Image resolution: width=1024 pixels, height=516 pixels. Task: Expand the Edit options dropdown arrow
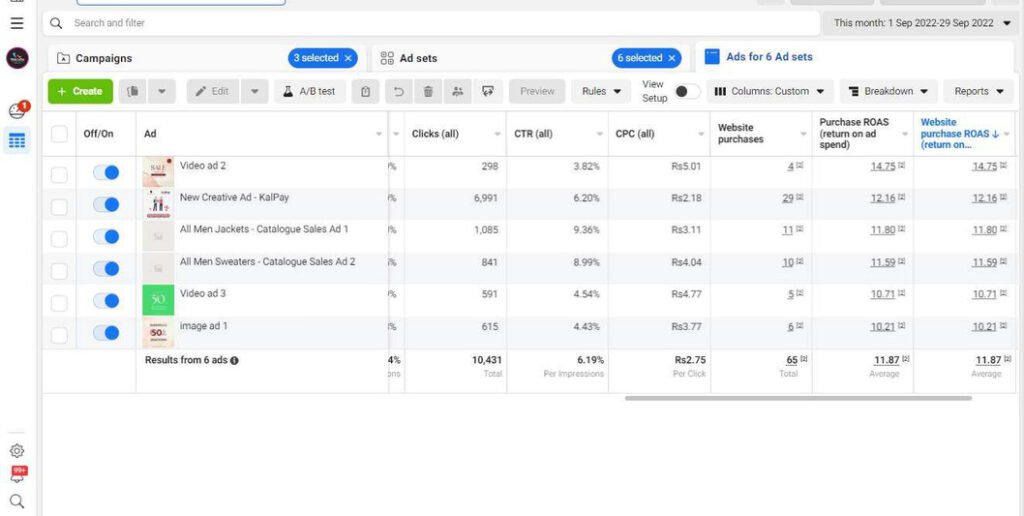(255, 91)
